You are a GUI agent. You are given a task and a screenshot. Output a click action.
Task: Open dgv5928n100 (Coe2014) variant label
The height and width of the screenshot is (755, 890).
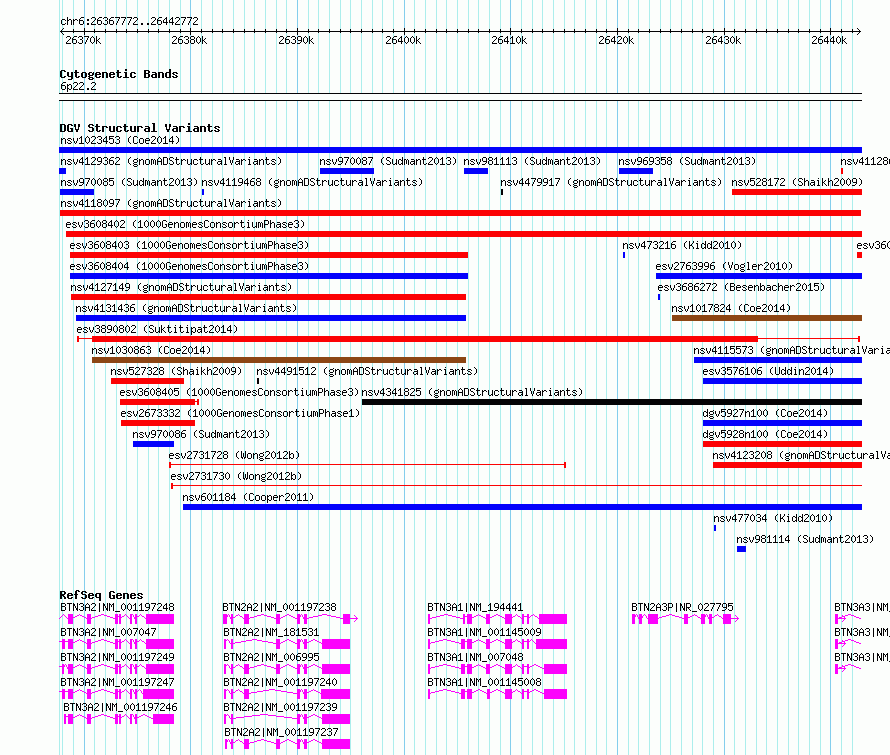(x=765, y=434)
